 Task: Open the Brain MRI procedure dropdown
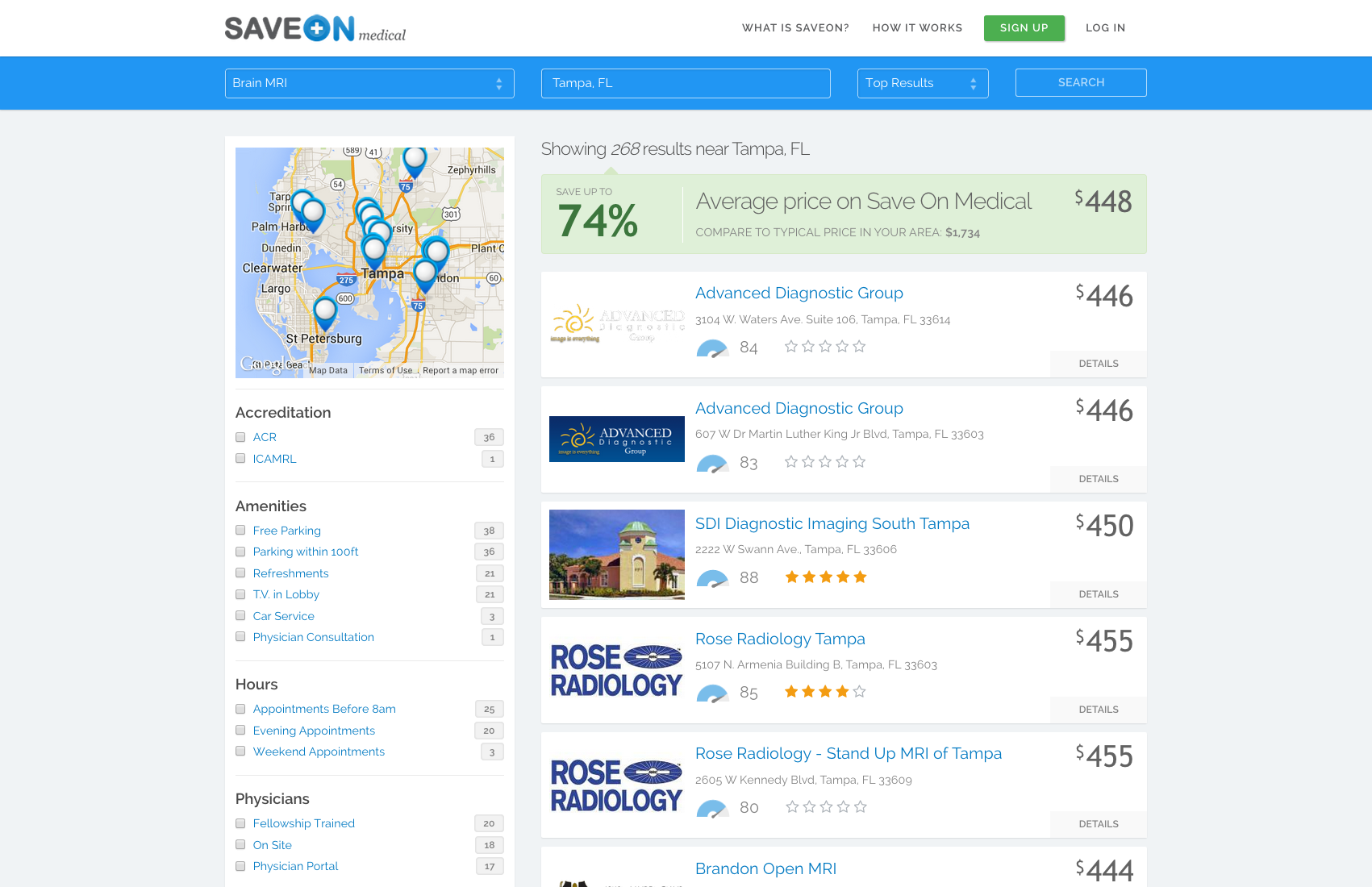click(369, 83)
